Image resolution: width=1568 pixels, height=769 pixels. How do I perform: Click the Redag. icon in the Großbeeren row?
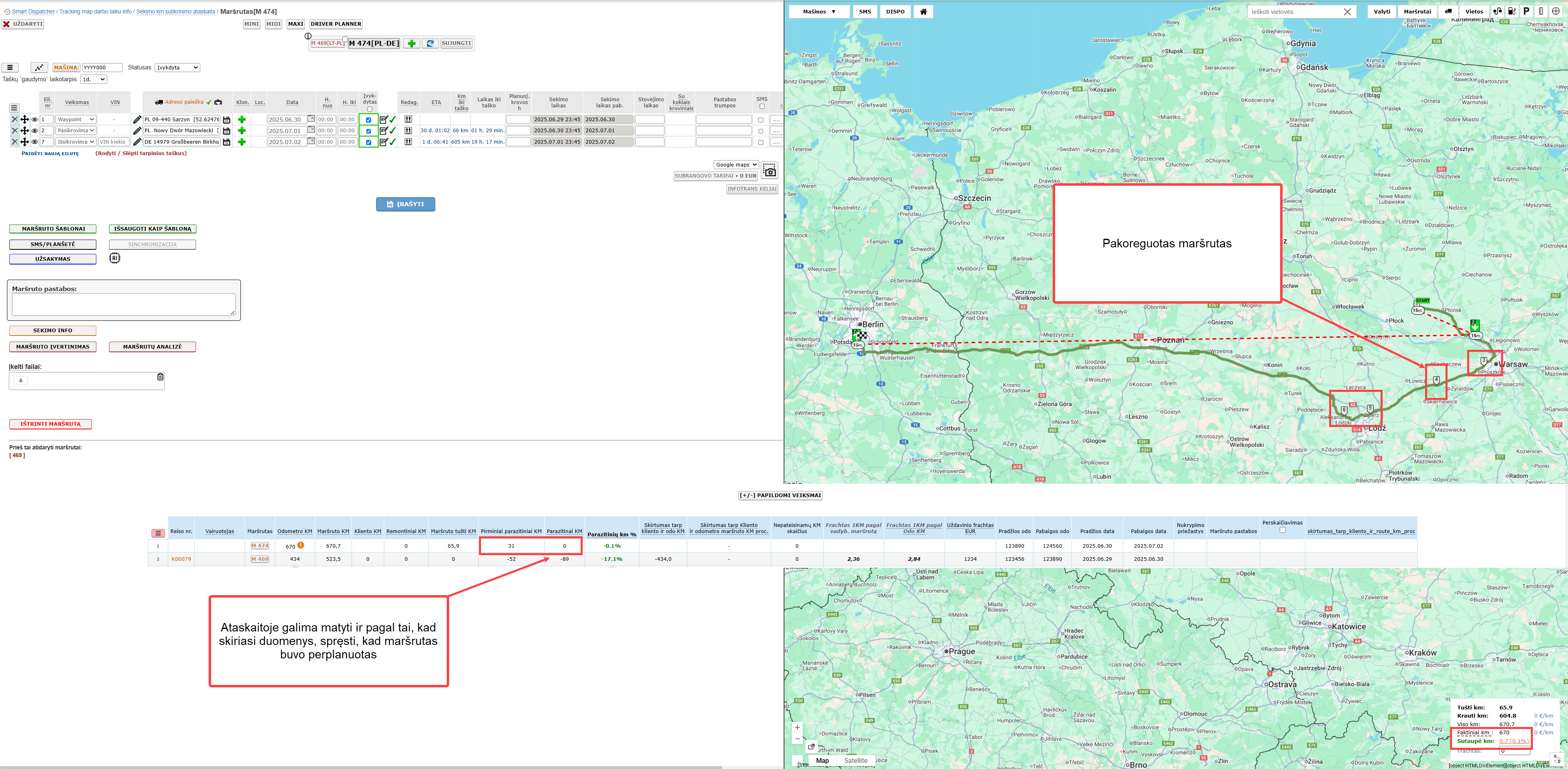[x=408, y=142]
